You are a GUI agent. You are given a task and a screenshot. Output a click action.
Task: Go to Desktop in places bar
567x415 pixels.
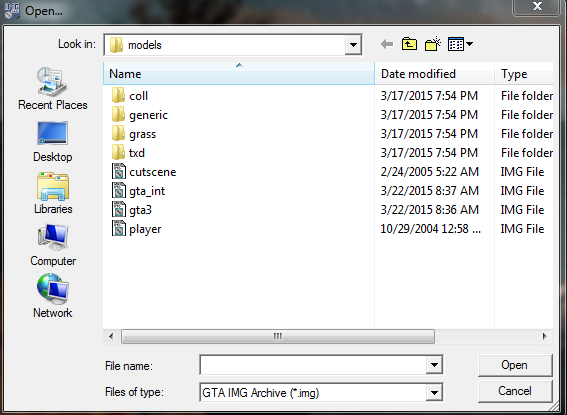[x=53, y=142]
